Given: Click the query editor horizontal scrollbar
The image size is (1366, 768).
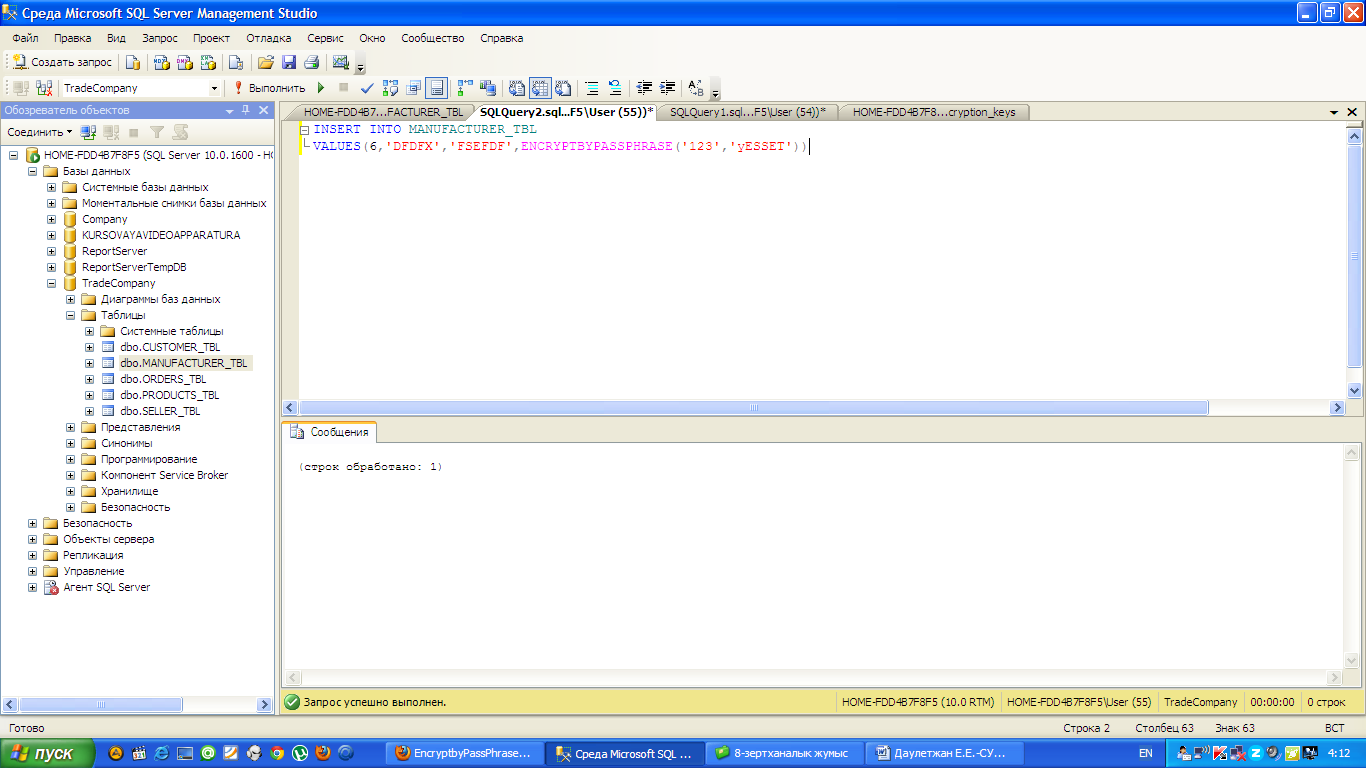Looking at the screenshot, I should 753,408.
